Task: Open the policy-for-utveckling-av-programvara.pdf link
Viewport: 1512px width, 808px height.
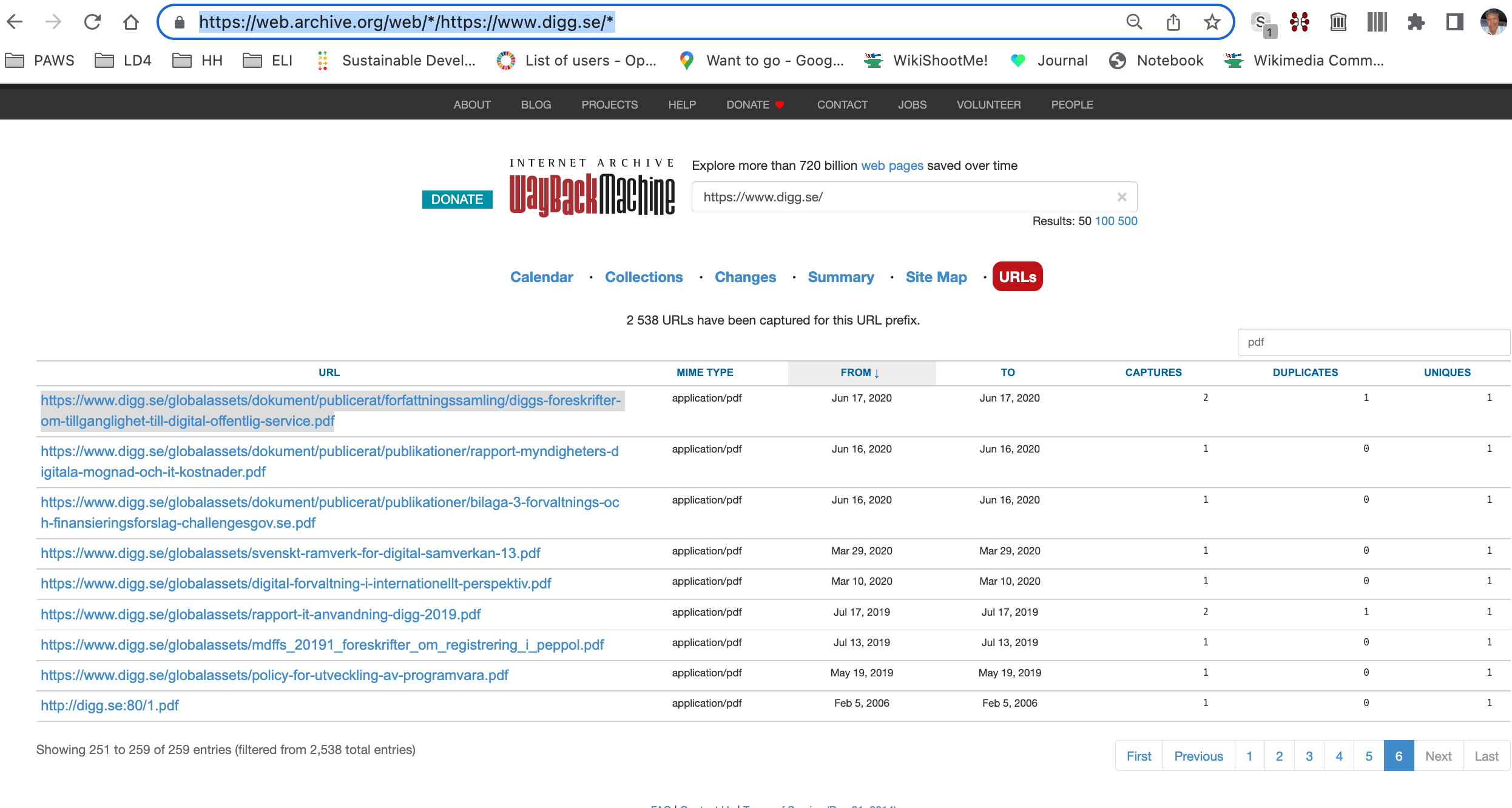Action: click(x=274, y=675)
